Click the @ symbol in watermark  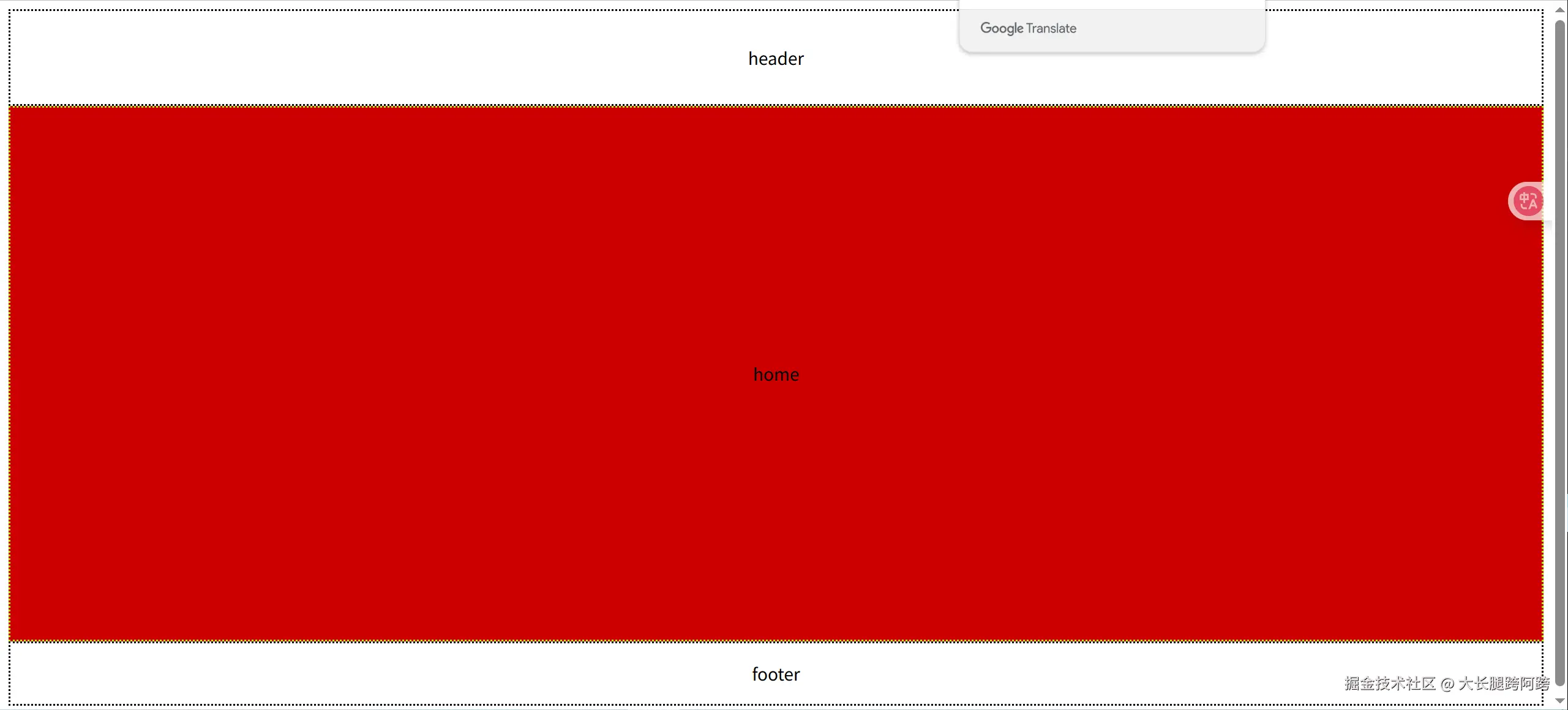1447,684
